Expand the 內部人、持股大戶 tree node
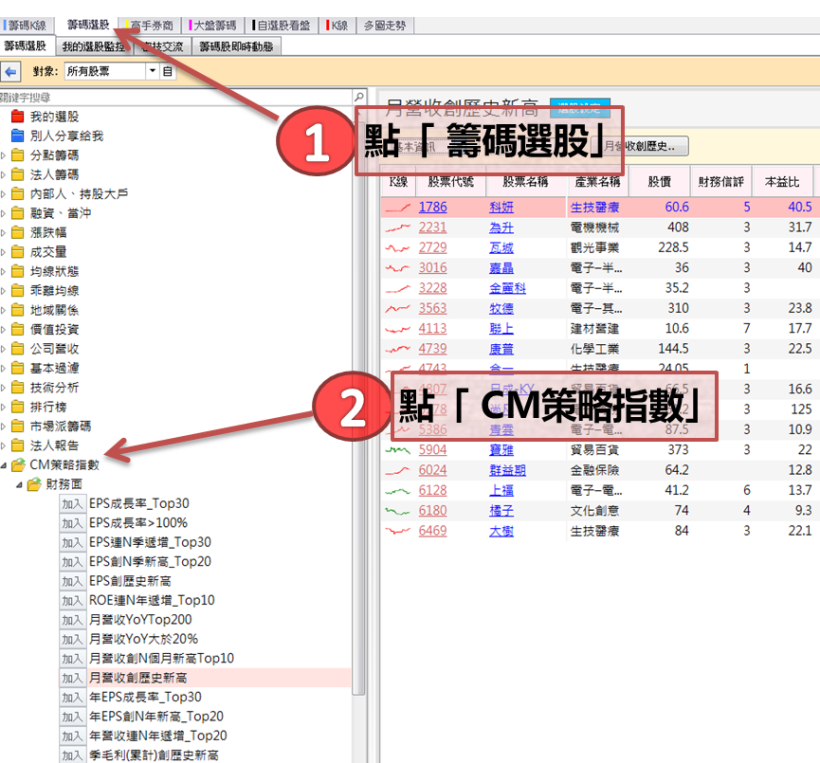The height and width of the screenshot is (763, 820). 4,194
